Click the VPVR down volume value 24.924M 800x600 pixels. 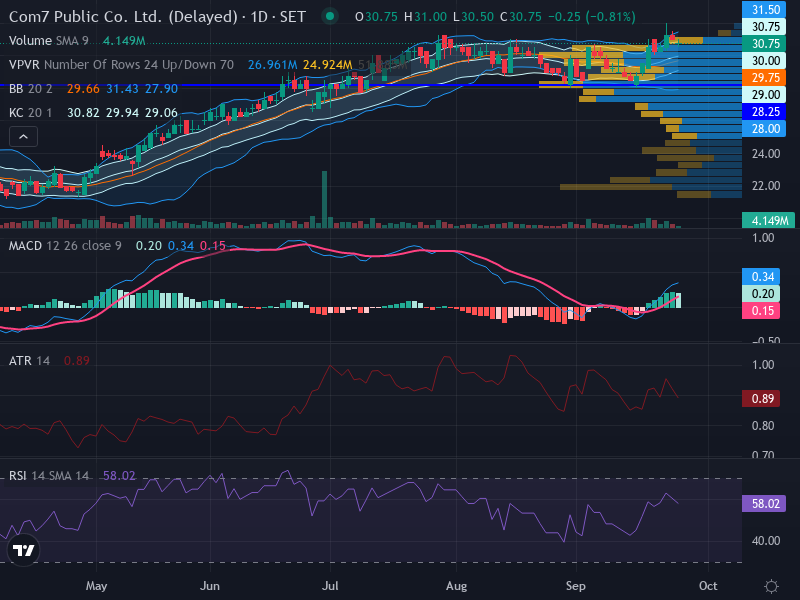(x=328, y=65)
